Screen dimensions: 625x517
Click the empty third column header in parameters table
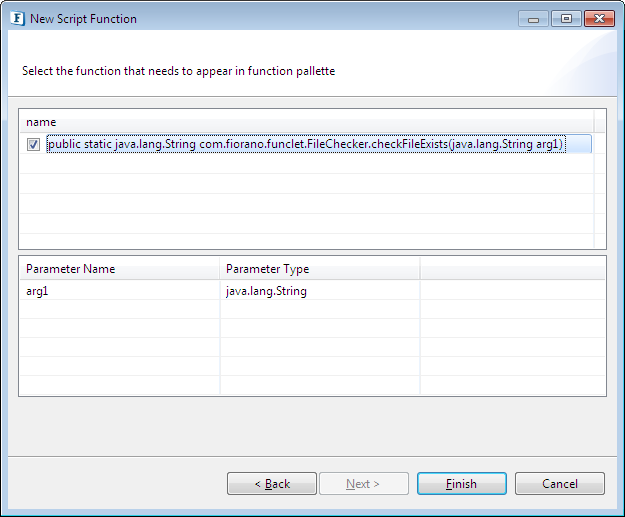[513, 269]
